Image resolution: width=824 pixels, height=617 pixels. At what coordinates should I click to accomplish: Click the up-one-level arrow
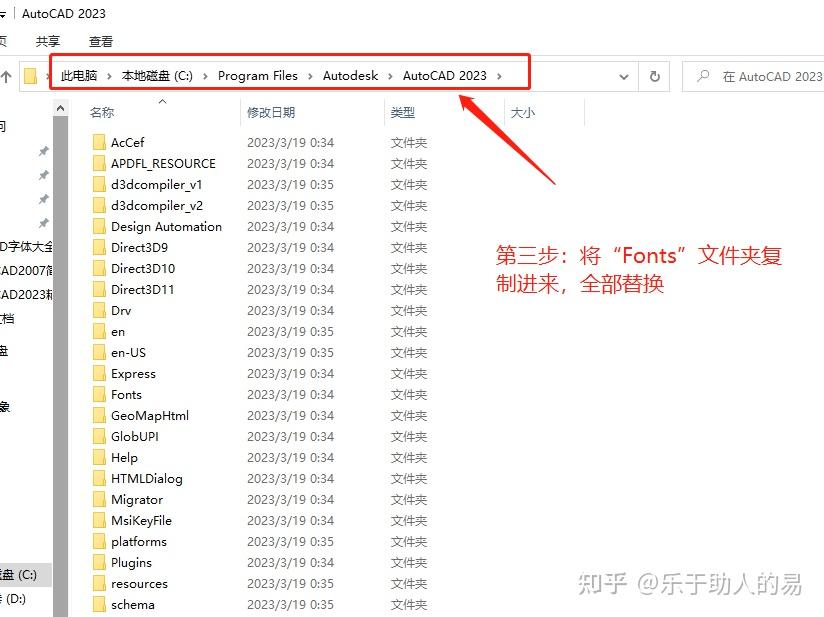[6, 77]
